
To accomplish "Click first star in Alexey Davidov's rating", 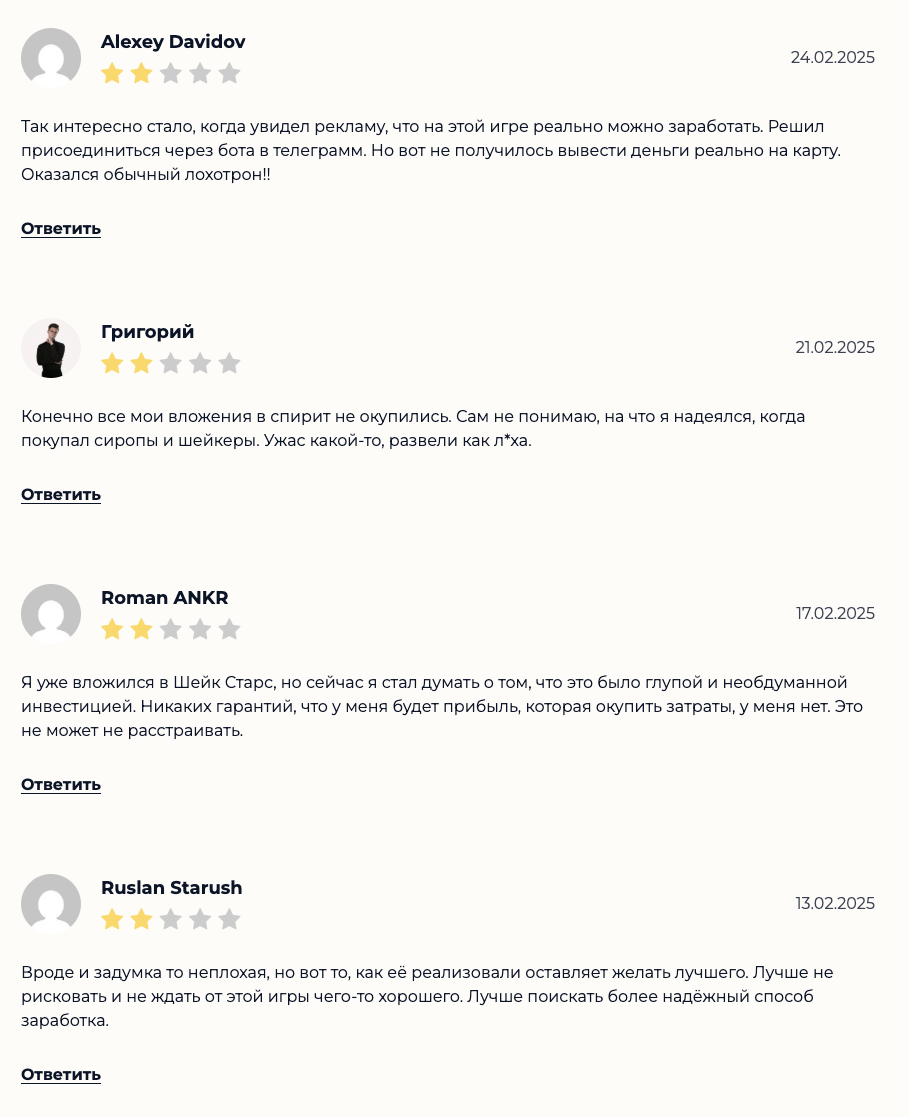I will point(112,73).
